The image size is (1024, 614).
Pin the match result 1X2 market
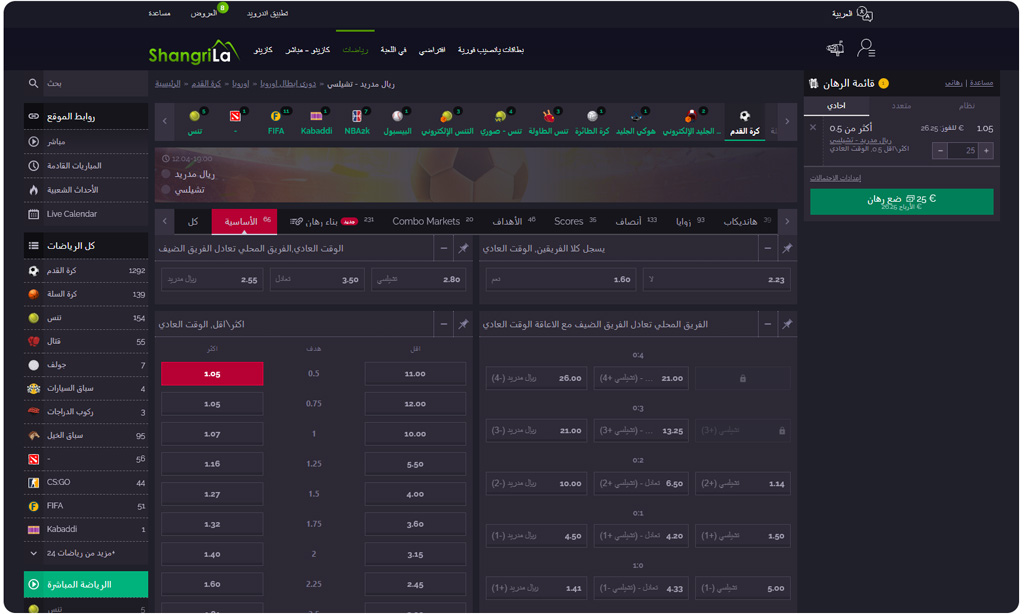(x=463, y=249)
